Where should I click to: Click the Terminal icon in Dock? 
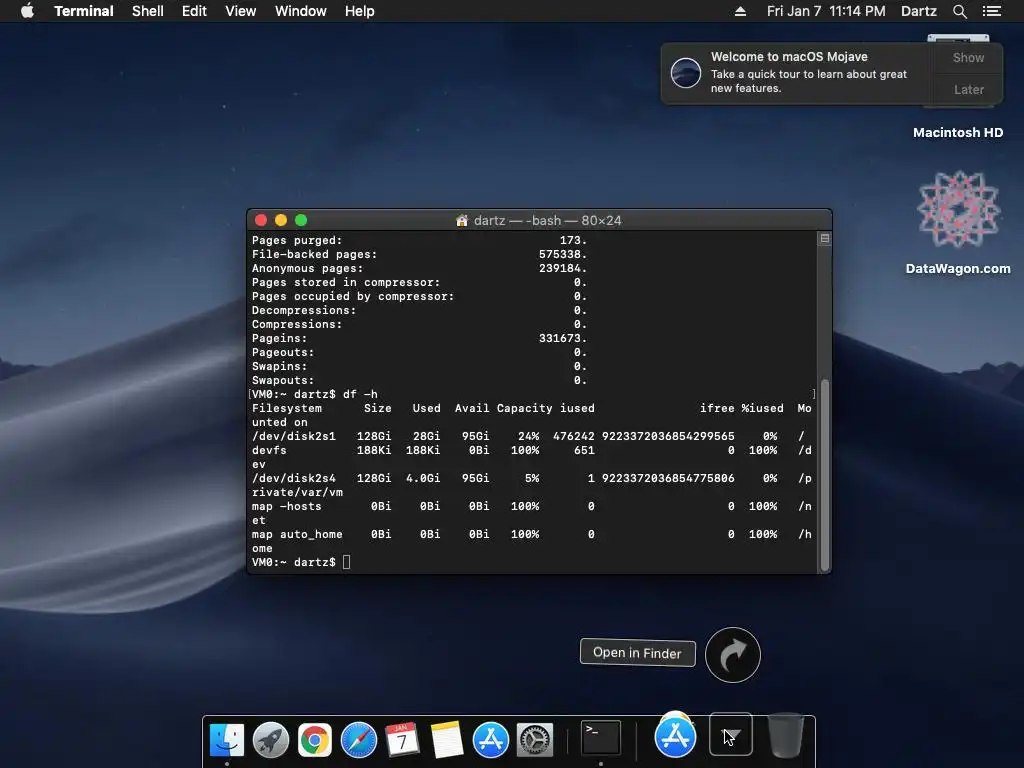pos(601,737)
